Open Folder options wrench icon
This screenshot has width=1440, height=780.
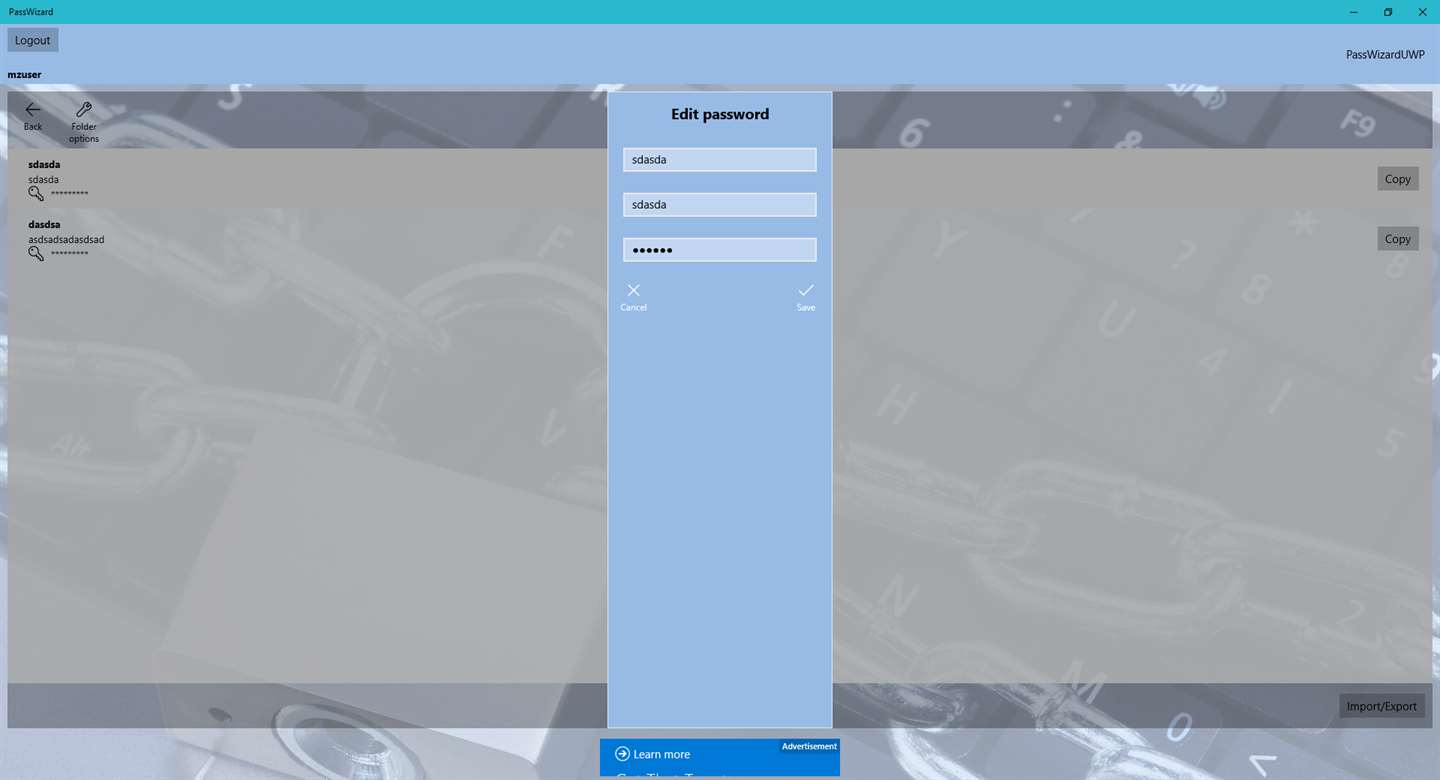(x=84, y=110)
